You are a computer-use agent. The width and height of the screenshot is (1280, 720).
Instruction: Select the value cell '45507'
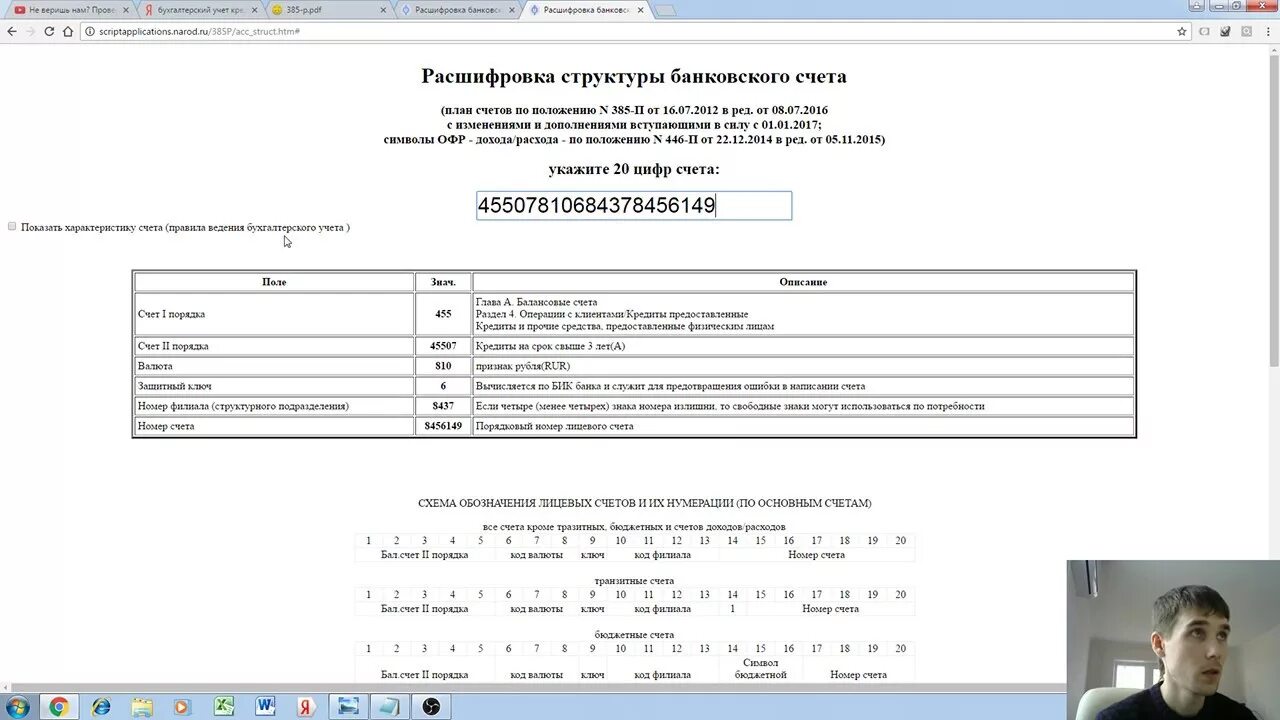[x=443, y=346]
